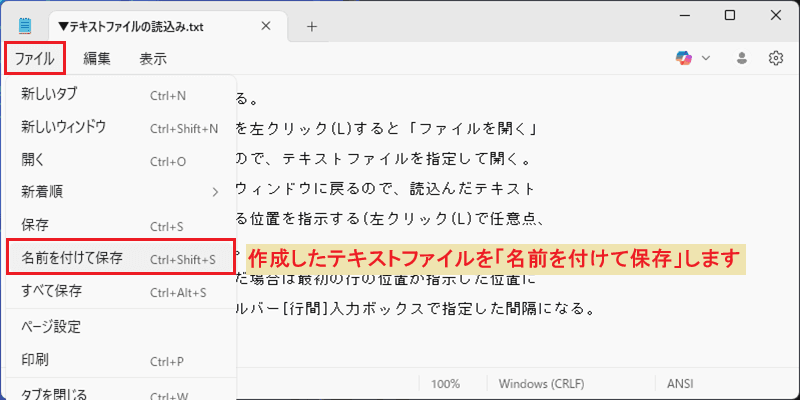Click the Notepad app icon in title bar

pos(25,26)
